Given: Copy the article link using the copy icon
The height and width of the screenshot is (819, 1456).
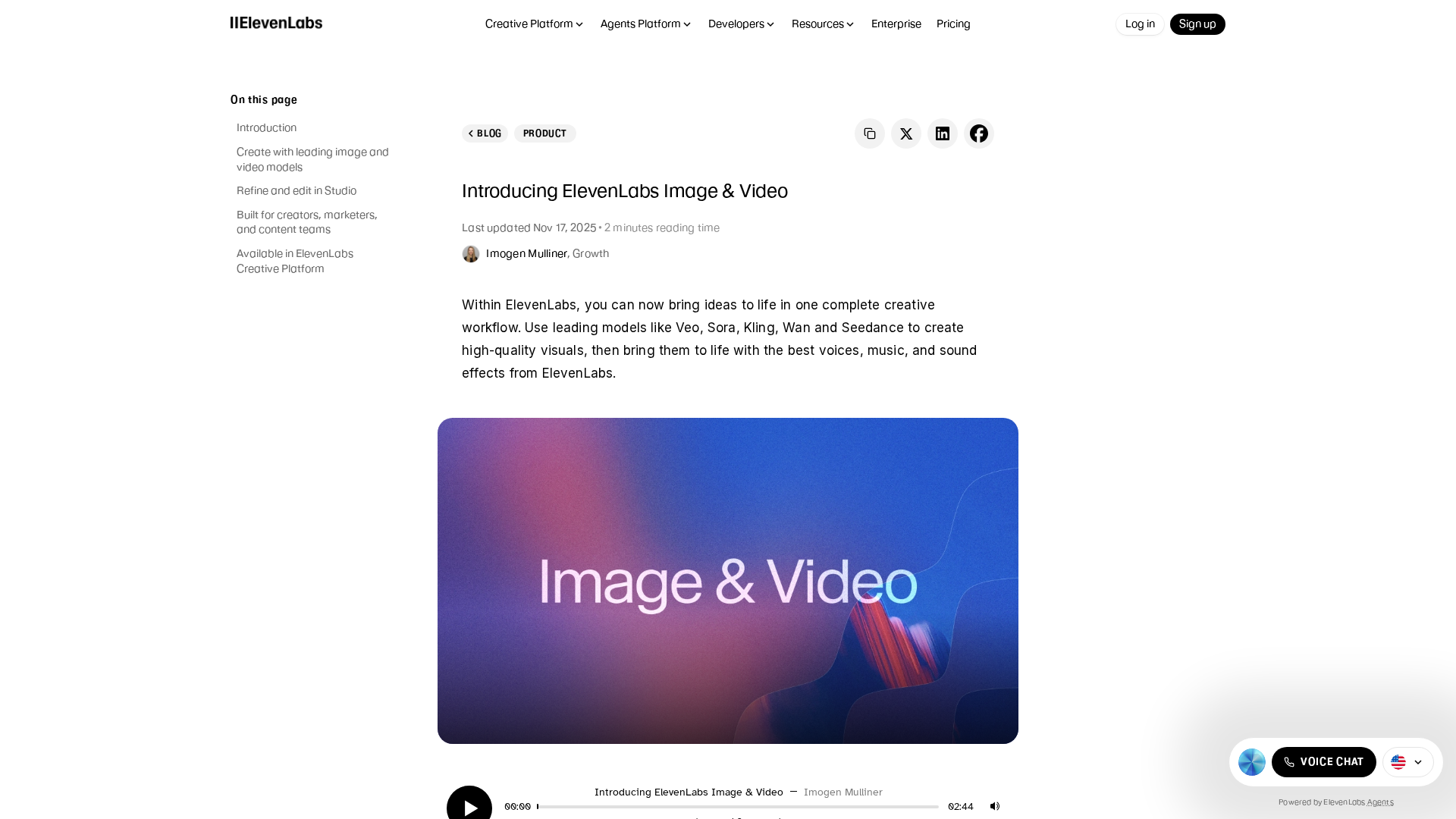Looking at the screenshot, I should [869, 133].
